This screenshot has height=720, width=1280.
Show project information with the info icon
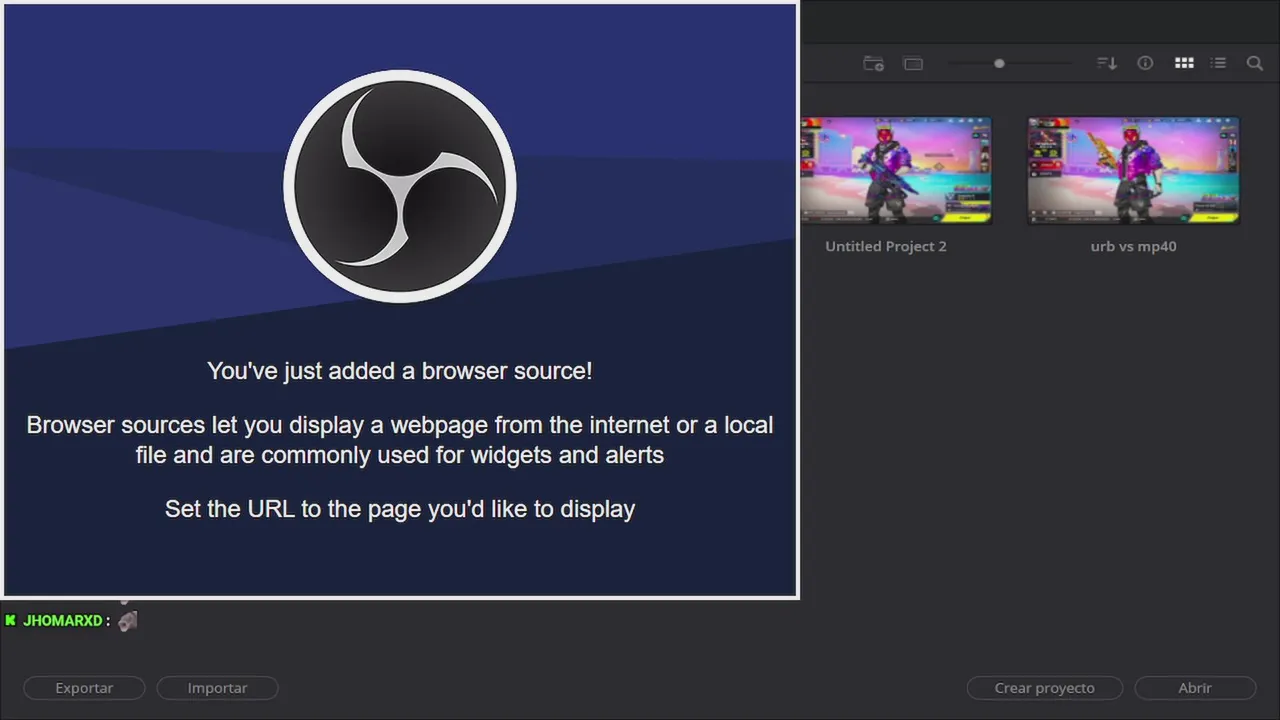tap(1145, 63)
